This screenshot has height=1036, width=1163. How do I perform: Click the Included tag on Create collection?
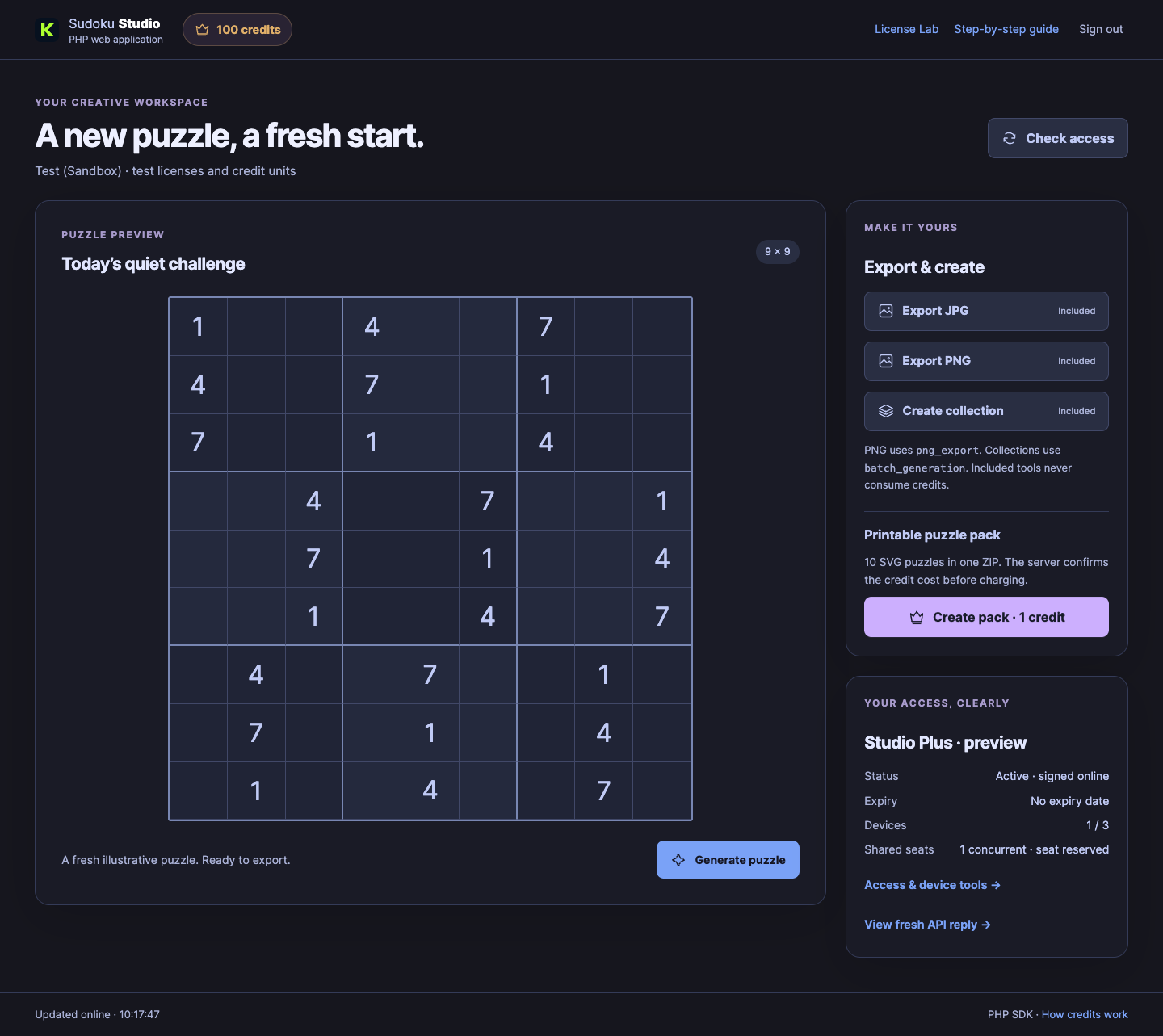pyautogui.click(x=1077, y=411)
